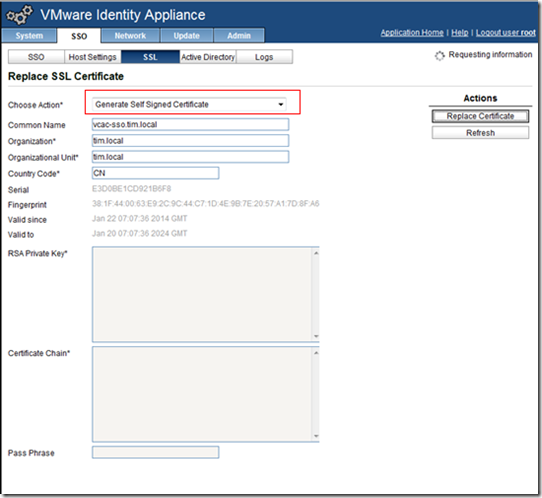Image resolution: width=542 pixels, height=498 pixels.
Task: Click the Replace Certificate button
Action: tap(480, 116)
